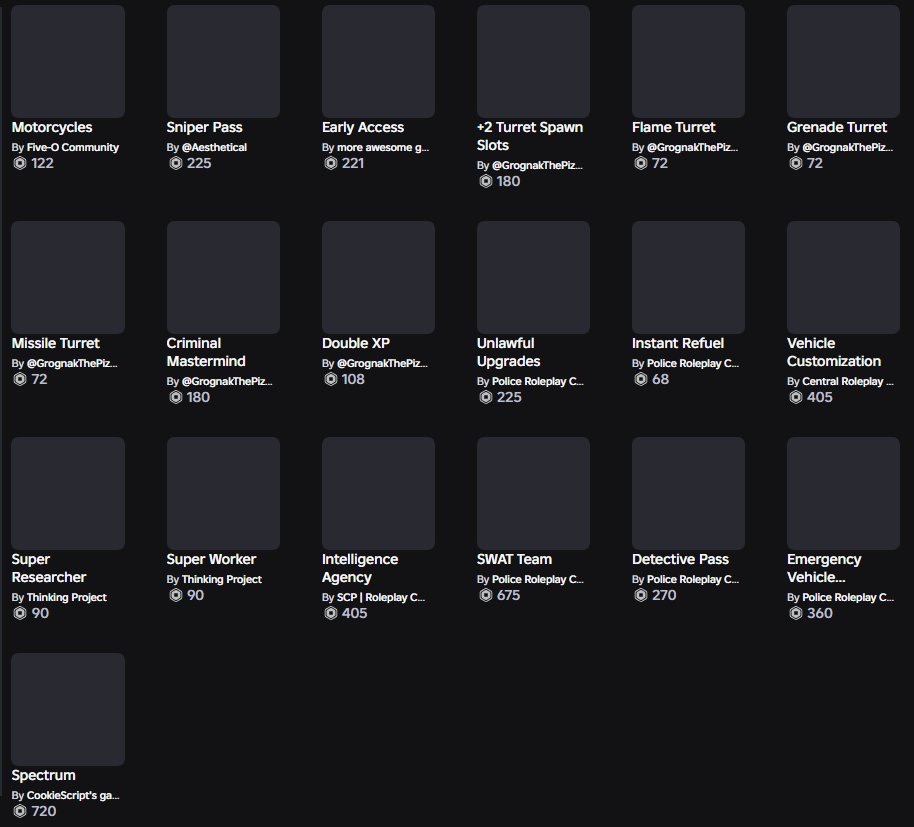Click the Robux icon beside 720
This screenshot has height=827, width=914.
tap(20, 811)
